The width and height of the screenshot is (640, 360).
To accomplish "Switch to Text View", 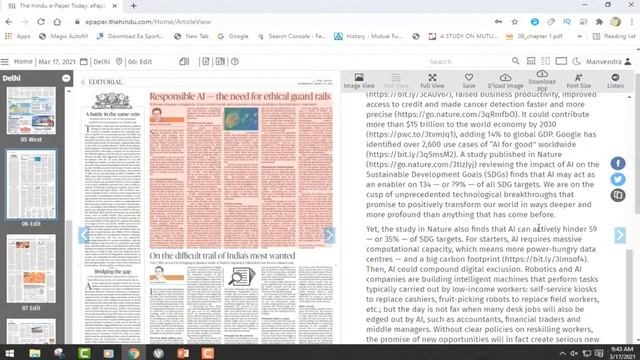I will point(396,81).
